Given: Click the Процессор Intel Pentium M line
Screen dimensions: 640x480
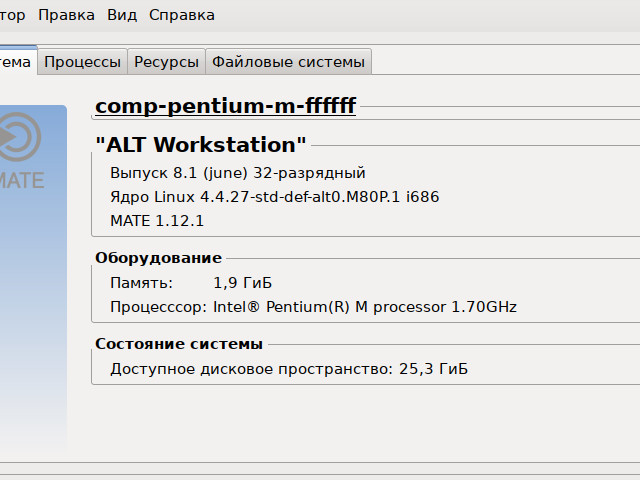Looking at the screenshot, I should point(313,307).
